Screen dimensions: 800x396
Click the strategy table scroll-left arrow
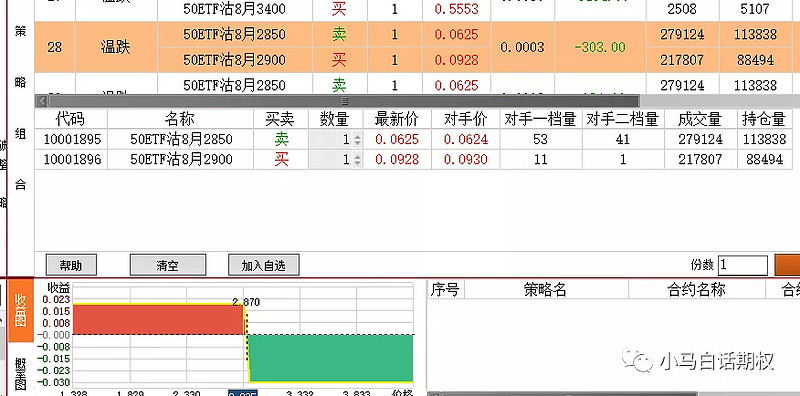(x=42, y=101)
